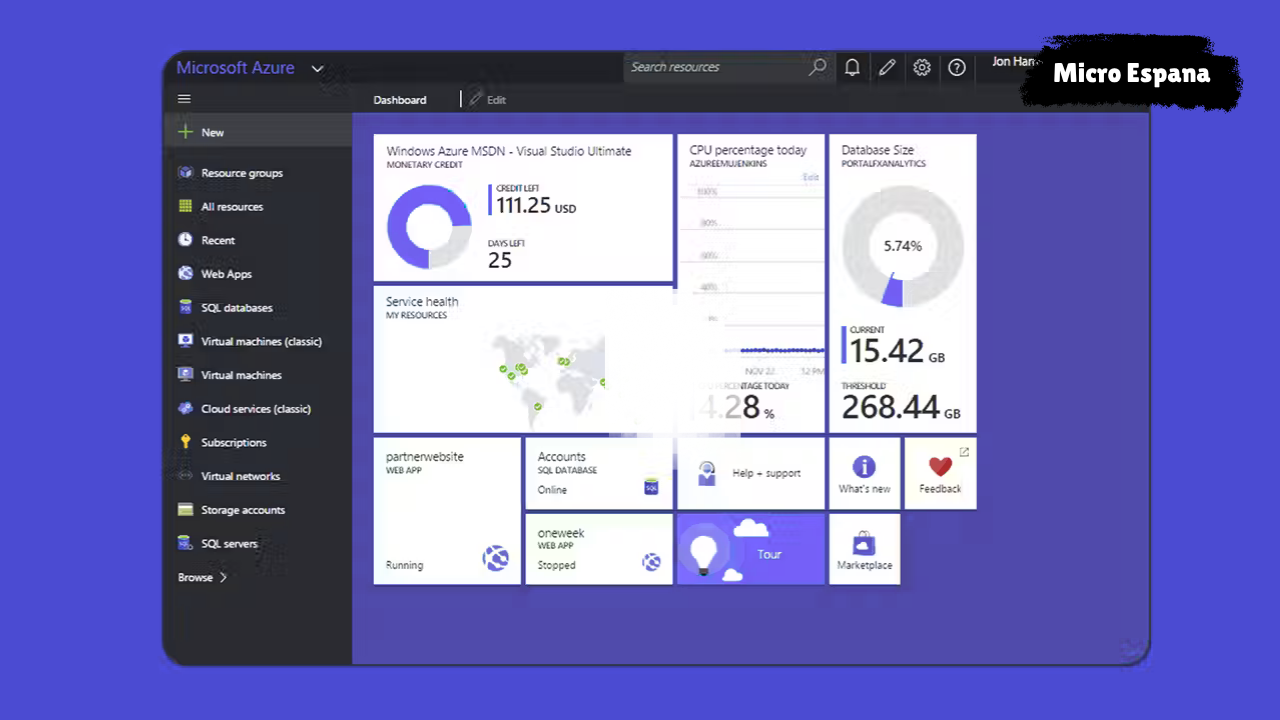1280x720 pixels.
Task: Open SQL databases from the sidebar
Action: (x=236, y=308)
